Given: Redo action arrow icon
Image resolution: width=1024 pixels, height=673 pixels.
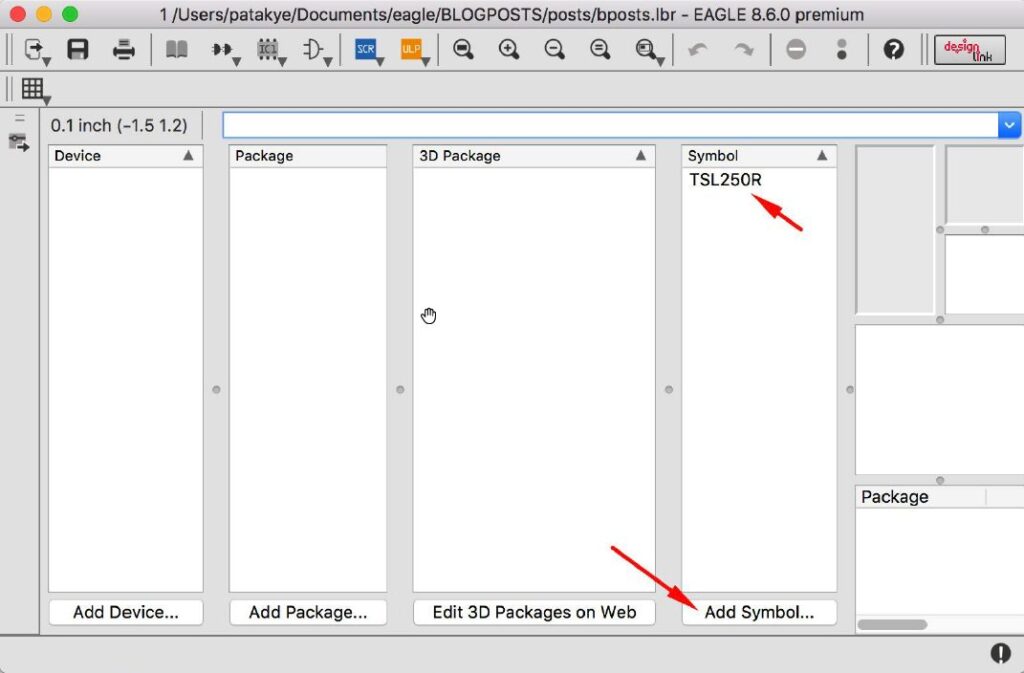Looking at the screenshot, I should point(744,50).
